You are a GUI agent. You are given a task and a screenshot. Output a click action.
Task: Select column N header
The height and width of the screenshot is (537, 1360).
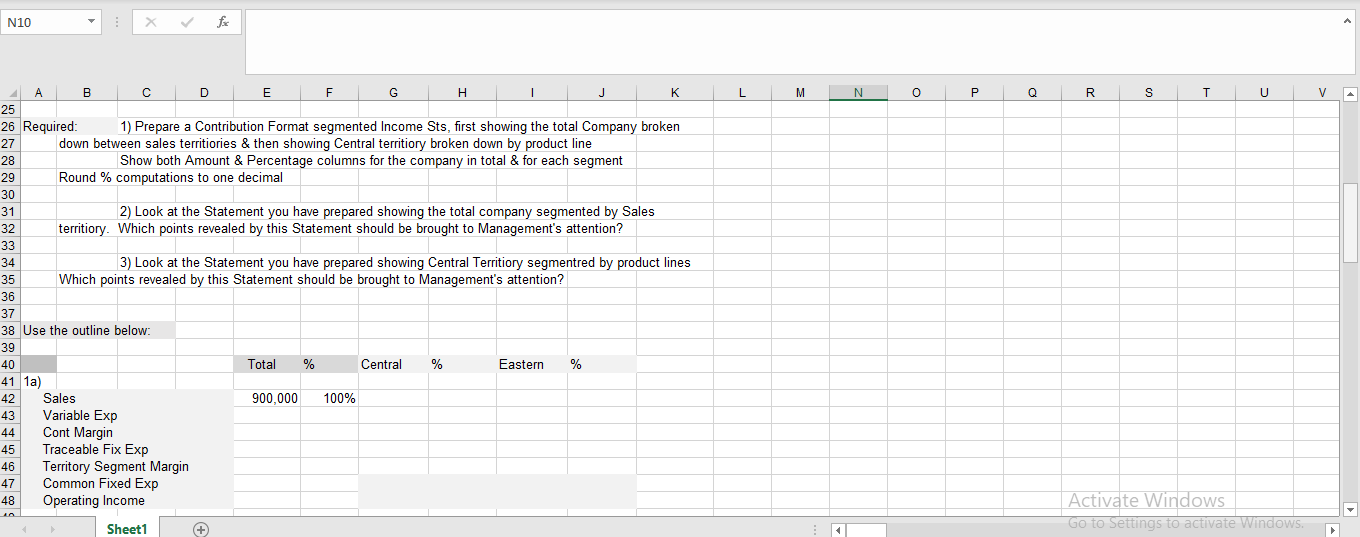[858, 93]
